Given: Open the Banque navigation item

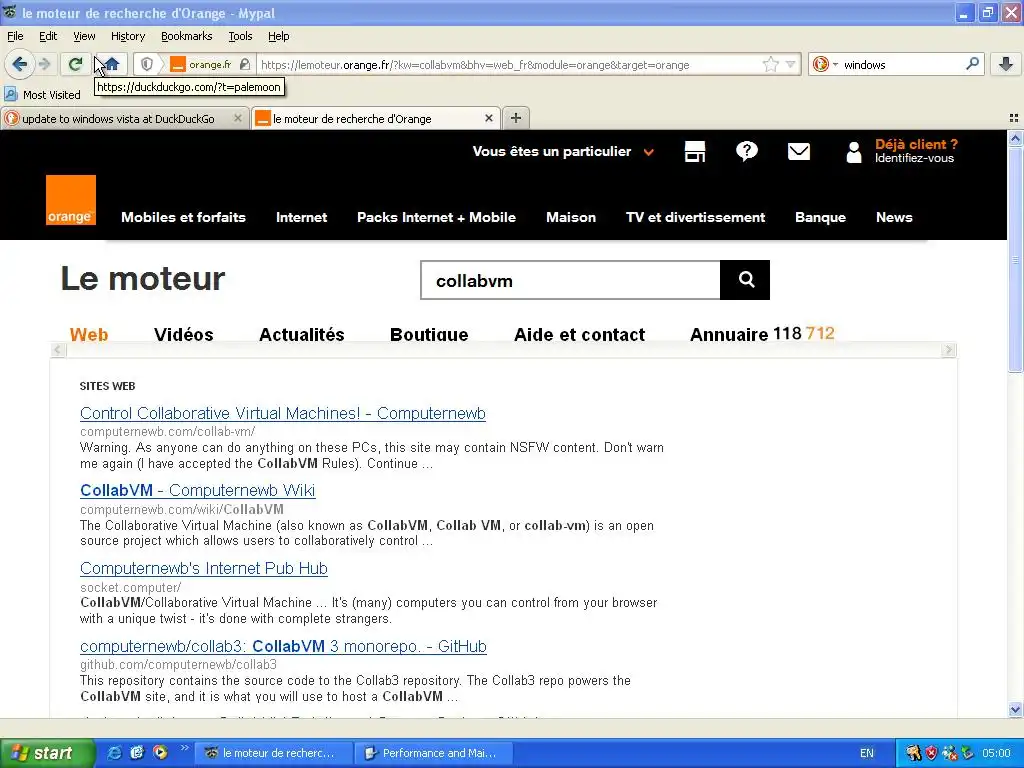Looking at the screenshot, I should coord(820,217).
